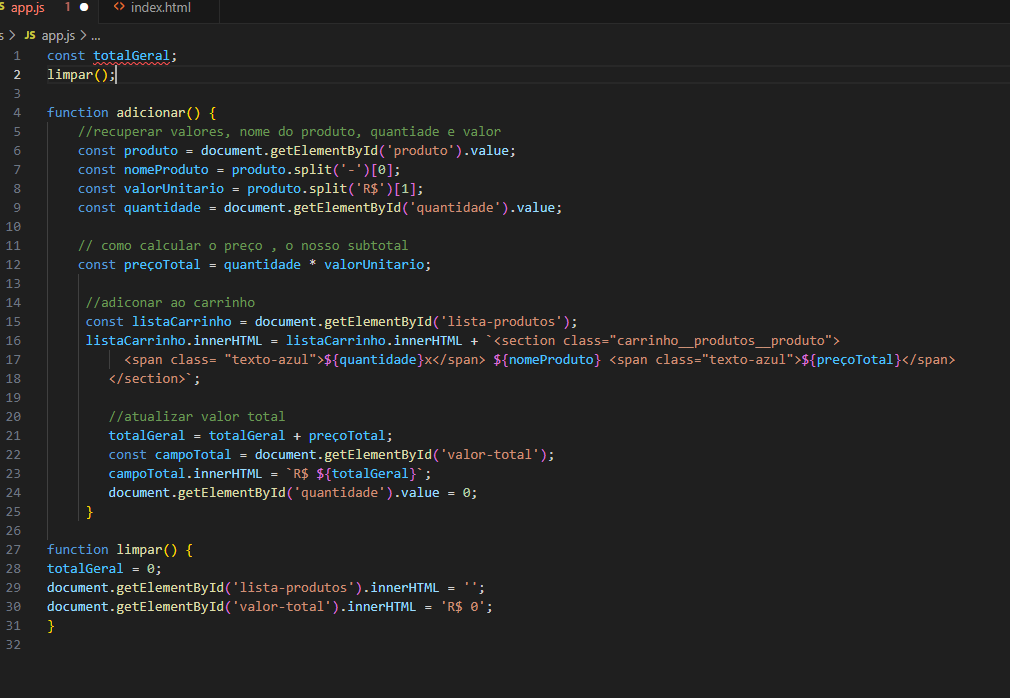The width and height of the screenshot is (1010, 698).
Task: Click line number 16 in the gutter
Action: click(x=14, y=340)
